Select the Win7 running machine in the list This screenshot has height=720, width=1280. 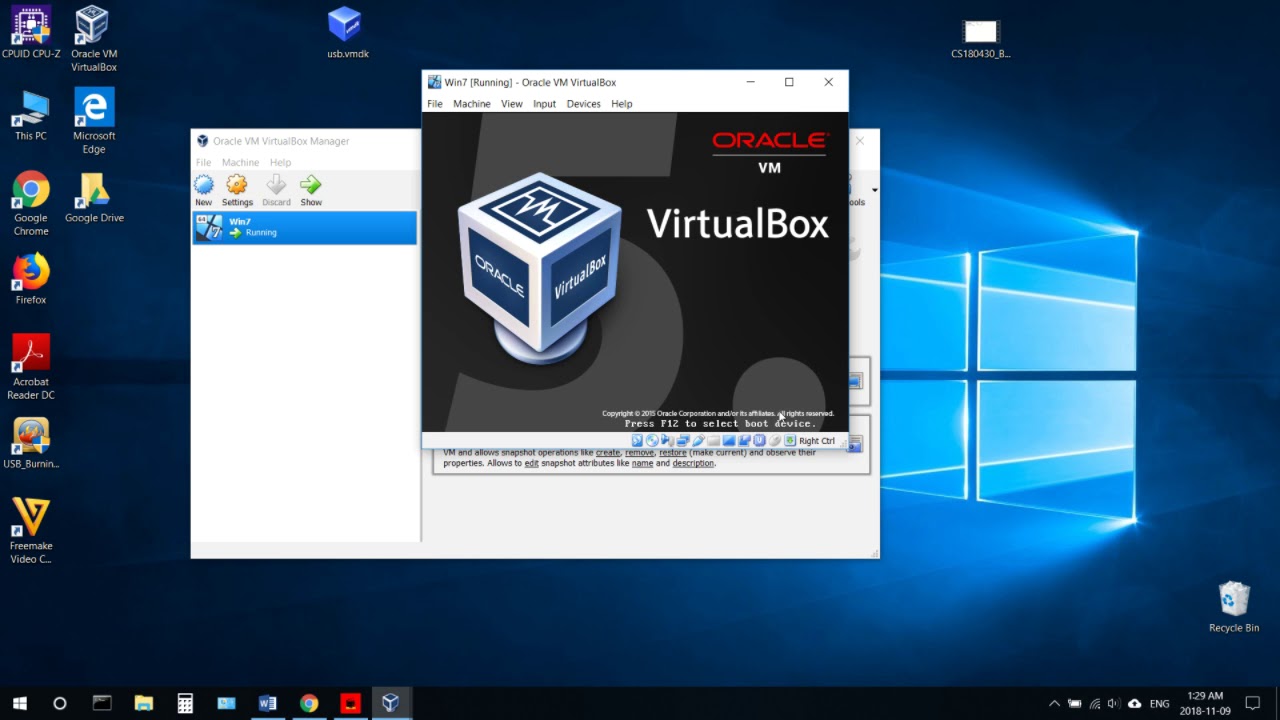[x=304, y=227]
